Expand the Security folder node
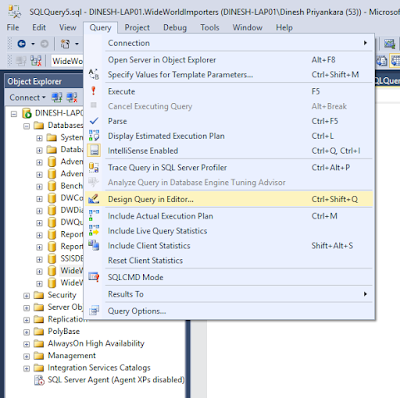 (x=27, y=296)
